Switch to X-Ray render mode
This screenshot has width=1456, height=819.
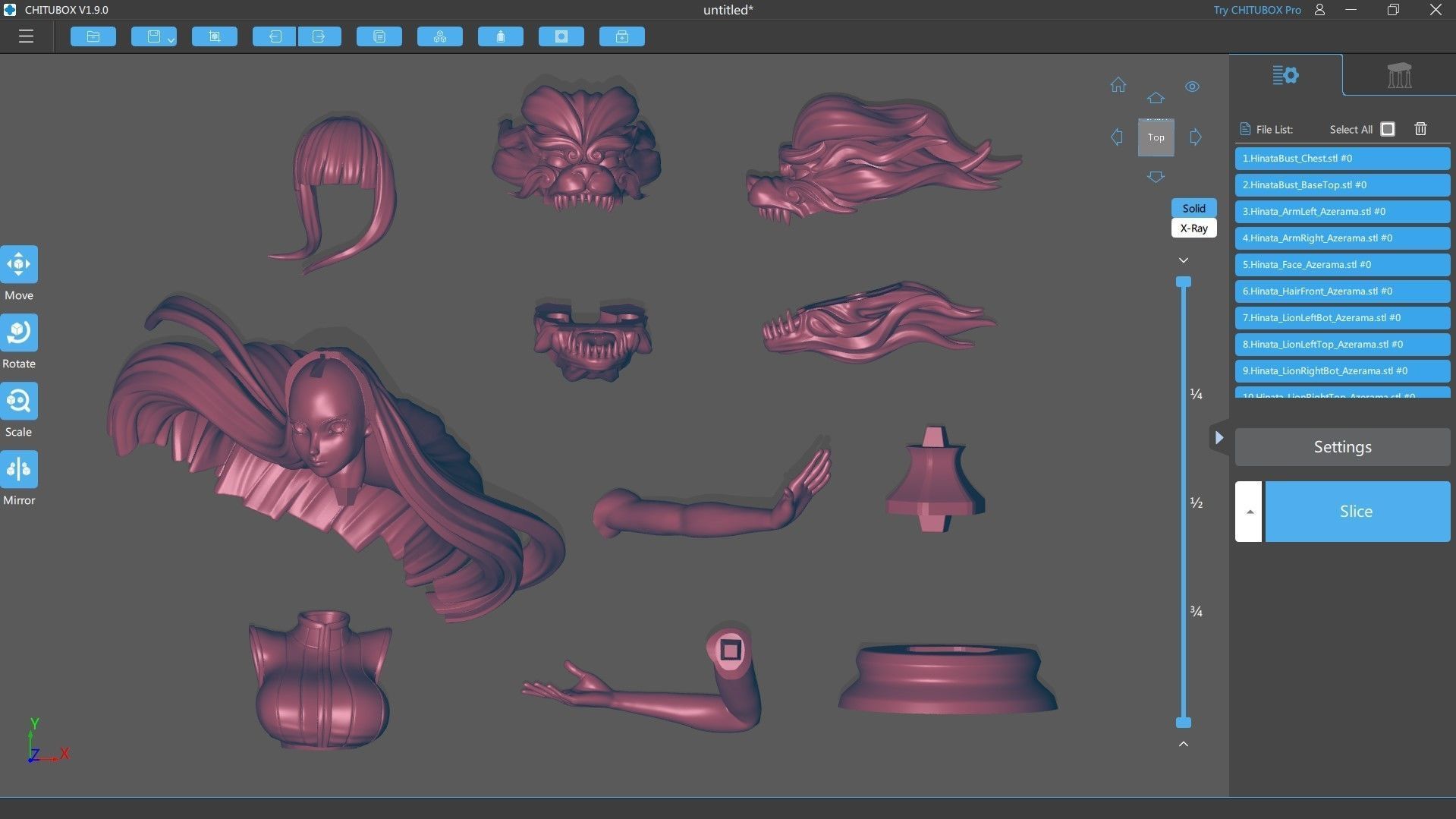pos(1193,228)
